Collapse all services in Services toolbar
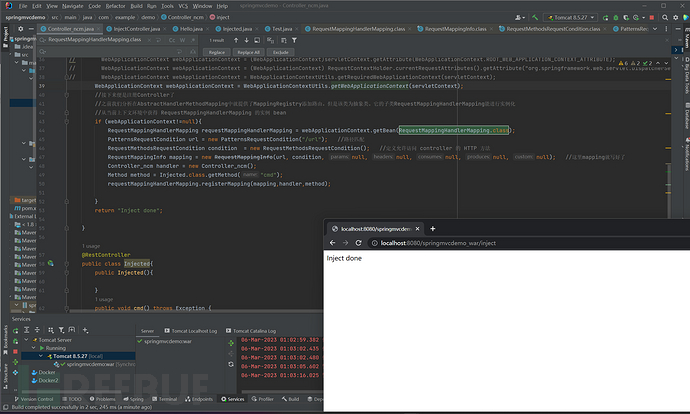Image resolution: width=690 pixels, height=414 pixels. [x=37, y=330]
